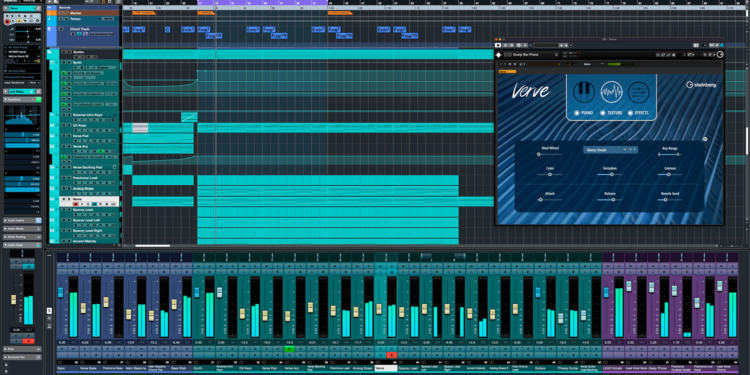Select the Verse Backing Pad track
Screen dimensions: 750x375
coord(88,167)
